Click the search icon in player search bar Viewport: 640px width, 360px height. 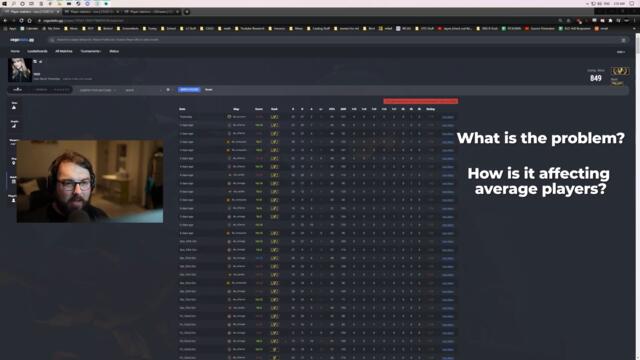coord(52,40)
